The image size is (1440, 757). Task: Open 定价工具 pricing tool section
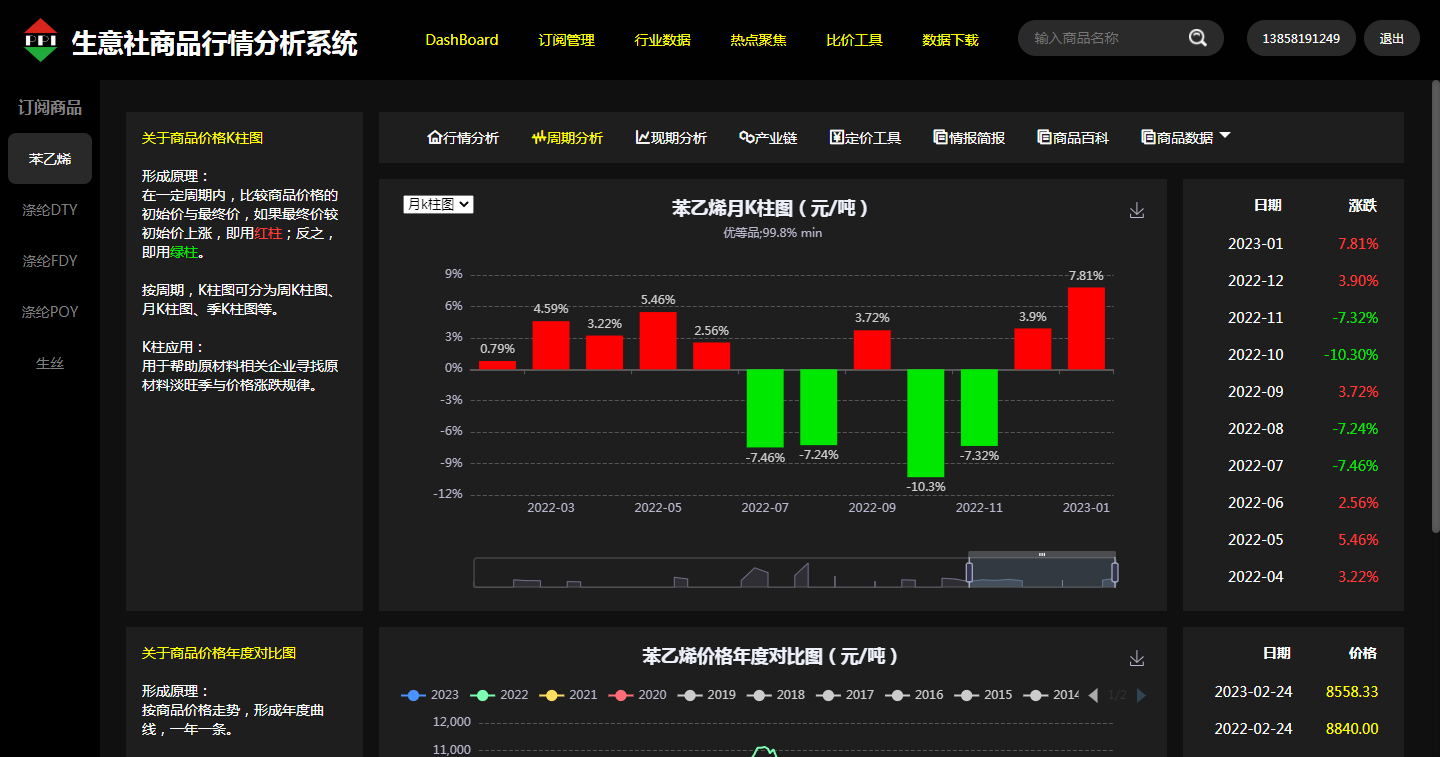coord(865,138)
